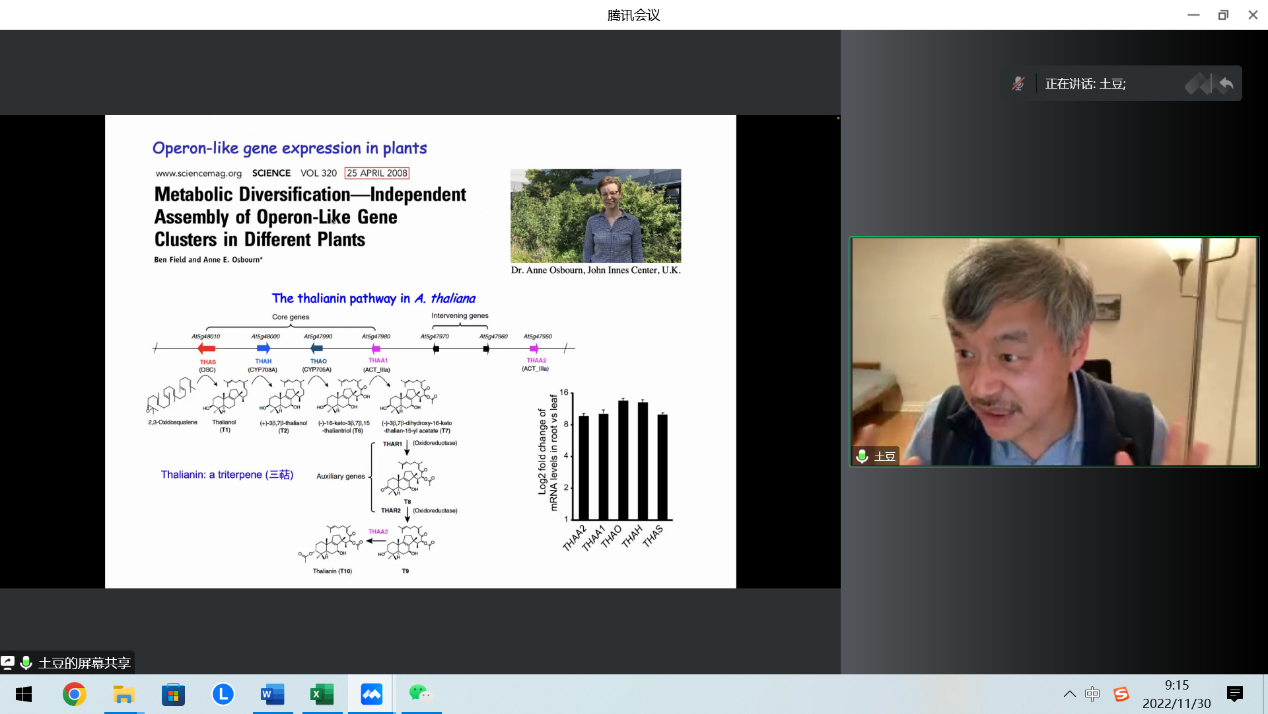The width and height of the screenshot is (1268, 714).
Task: Open the blue L app on taskbar
Action: (x=223, y=694)
